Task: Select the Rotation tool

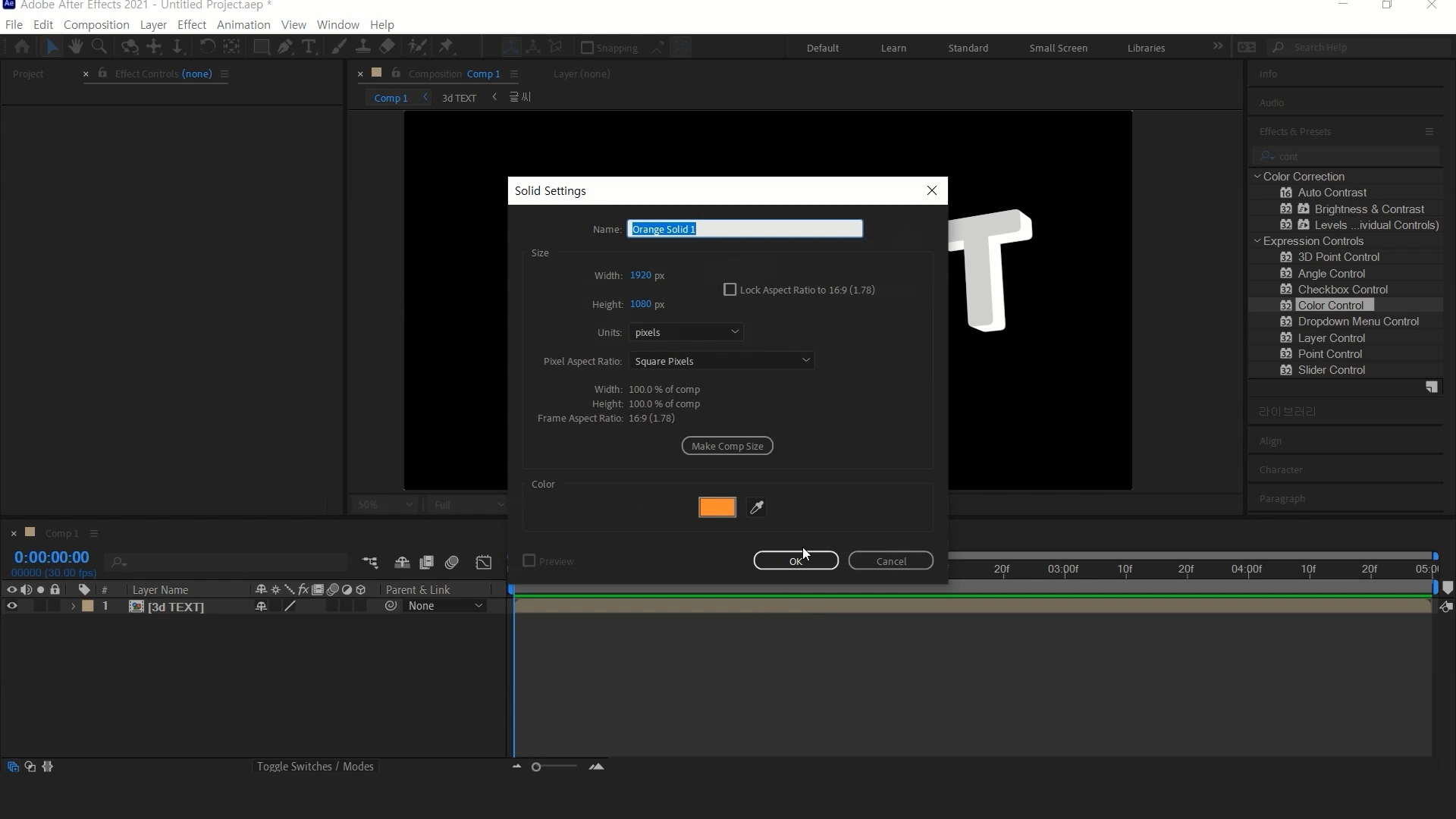Action: tap(206, 47)
